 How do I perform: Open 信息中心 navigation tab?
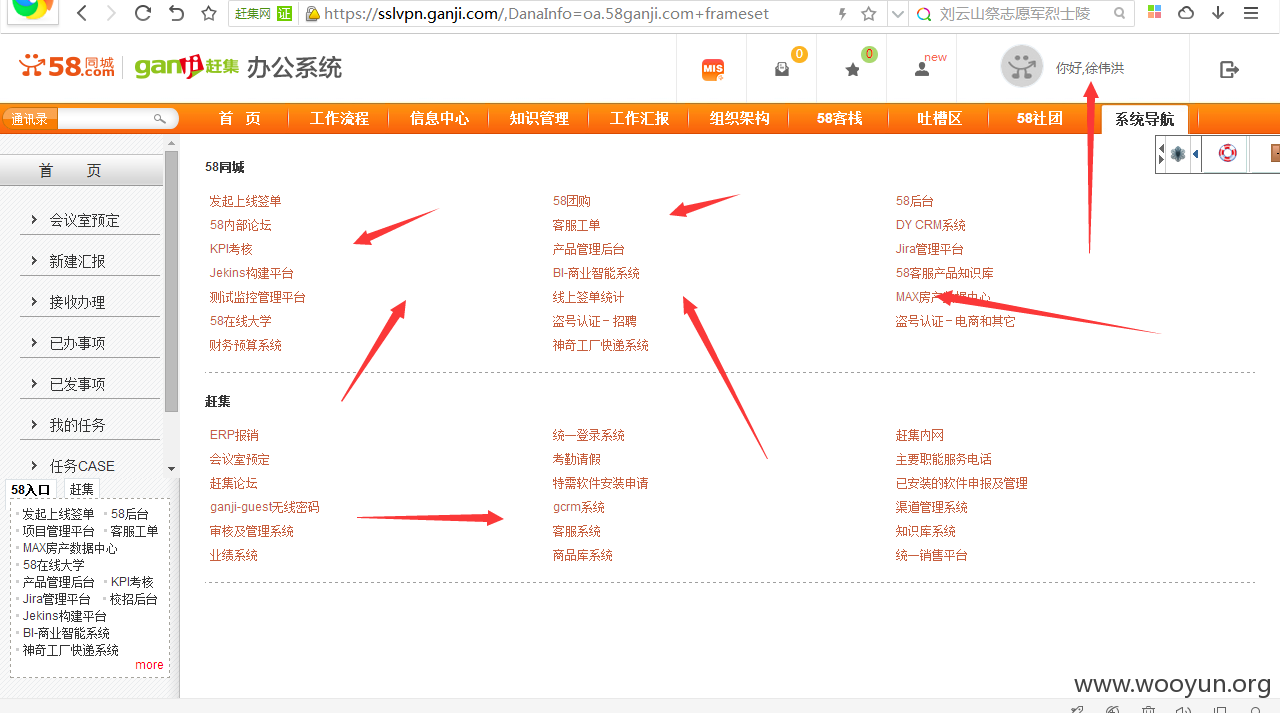click(439, 118)
